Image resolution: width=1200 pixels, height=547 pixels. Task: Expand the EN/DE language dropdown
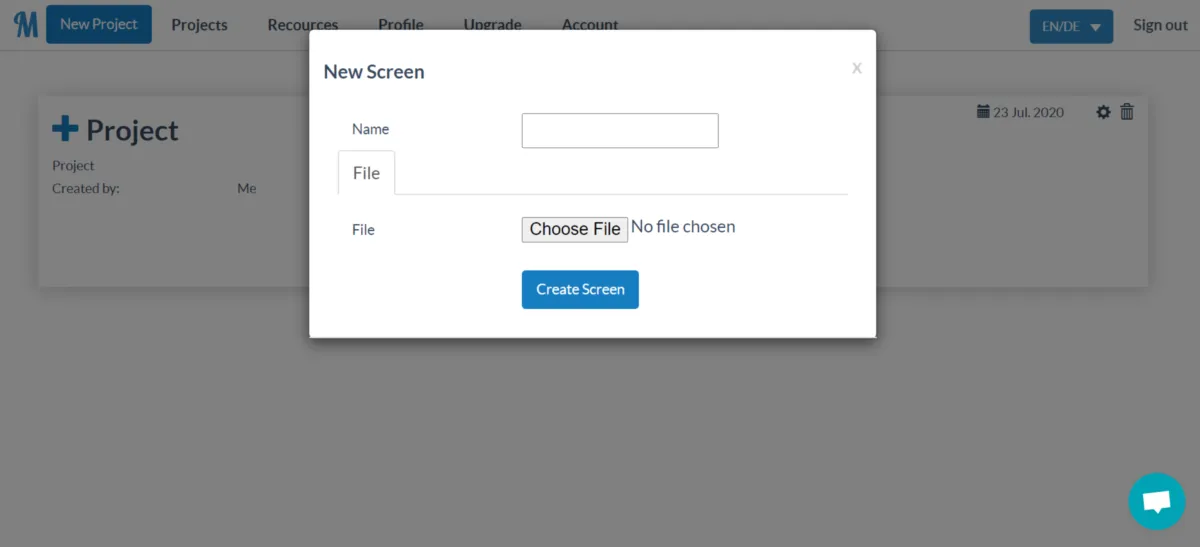[1071, 26]
